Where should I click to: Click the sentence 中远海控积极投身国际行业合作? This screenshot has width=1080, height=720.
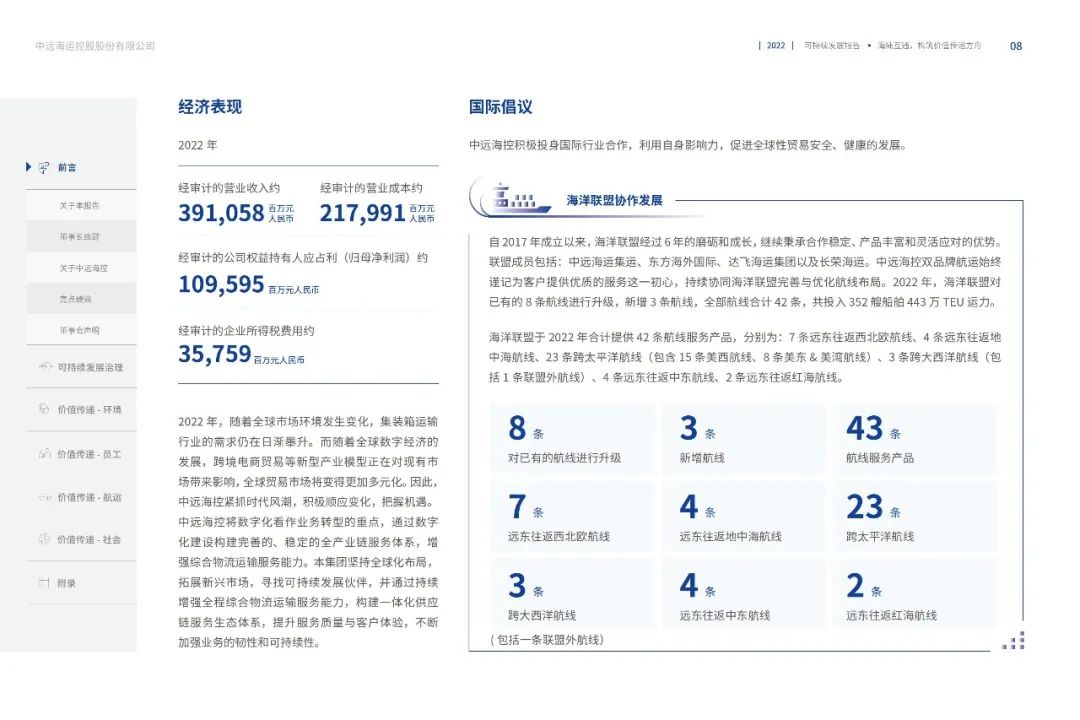coord(689,145)
